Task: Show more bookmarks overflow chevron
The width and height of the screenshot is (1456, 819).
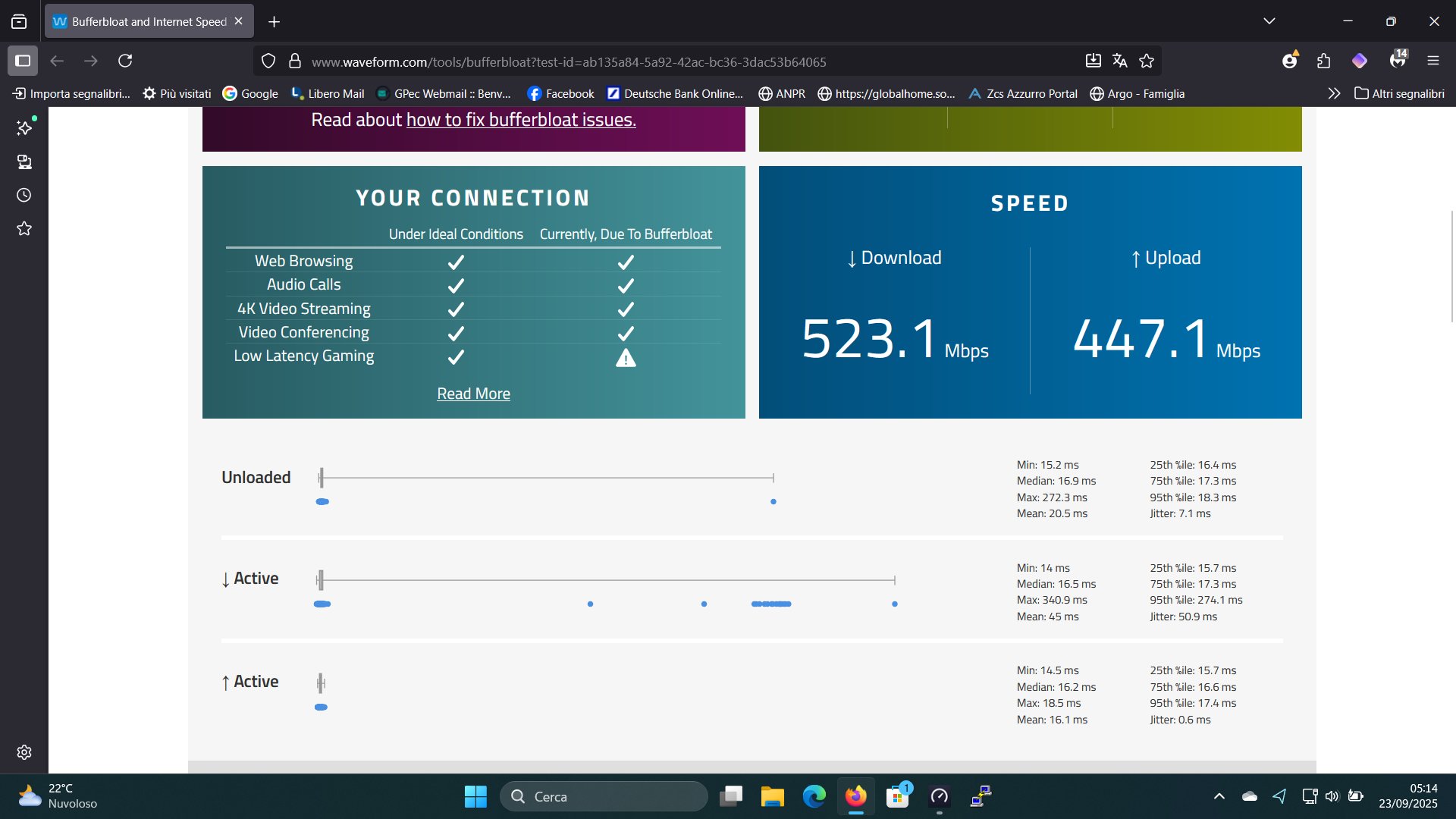Action: click(x=1334, y=93)
